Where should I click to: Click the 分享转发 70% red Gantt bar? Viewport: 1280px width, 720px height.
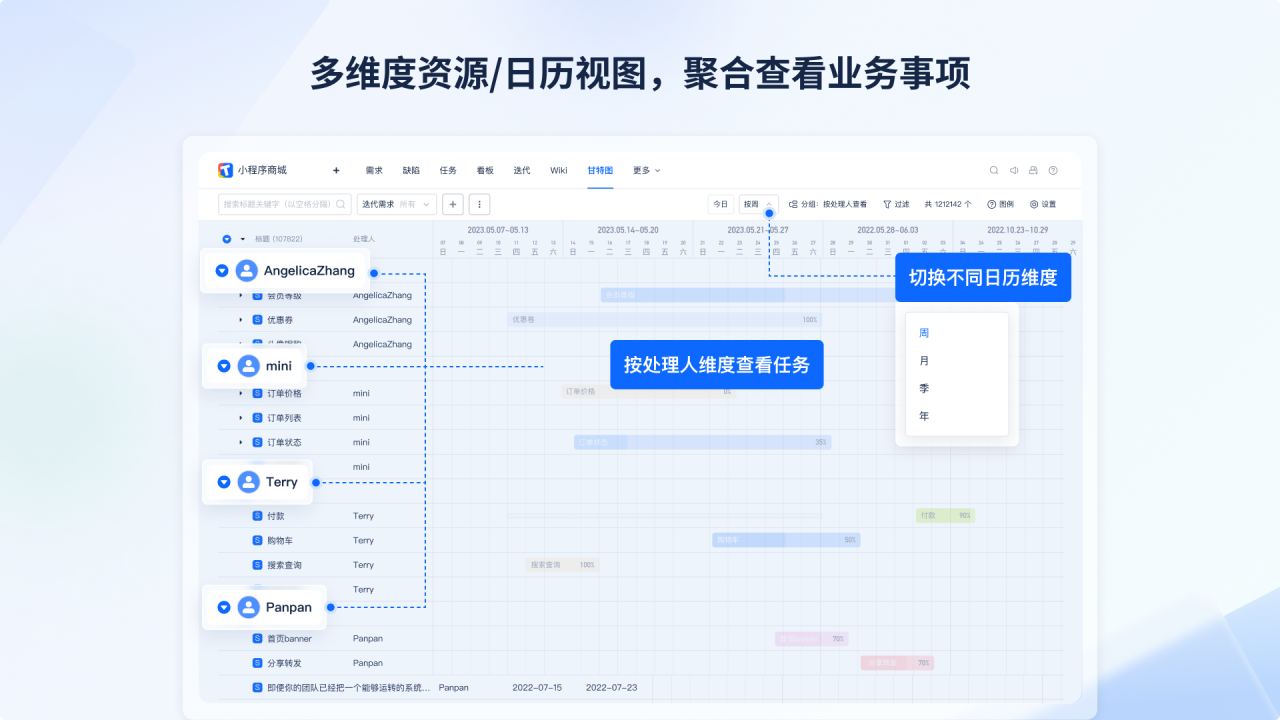(897, 663)
